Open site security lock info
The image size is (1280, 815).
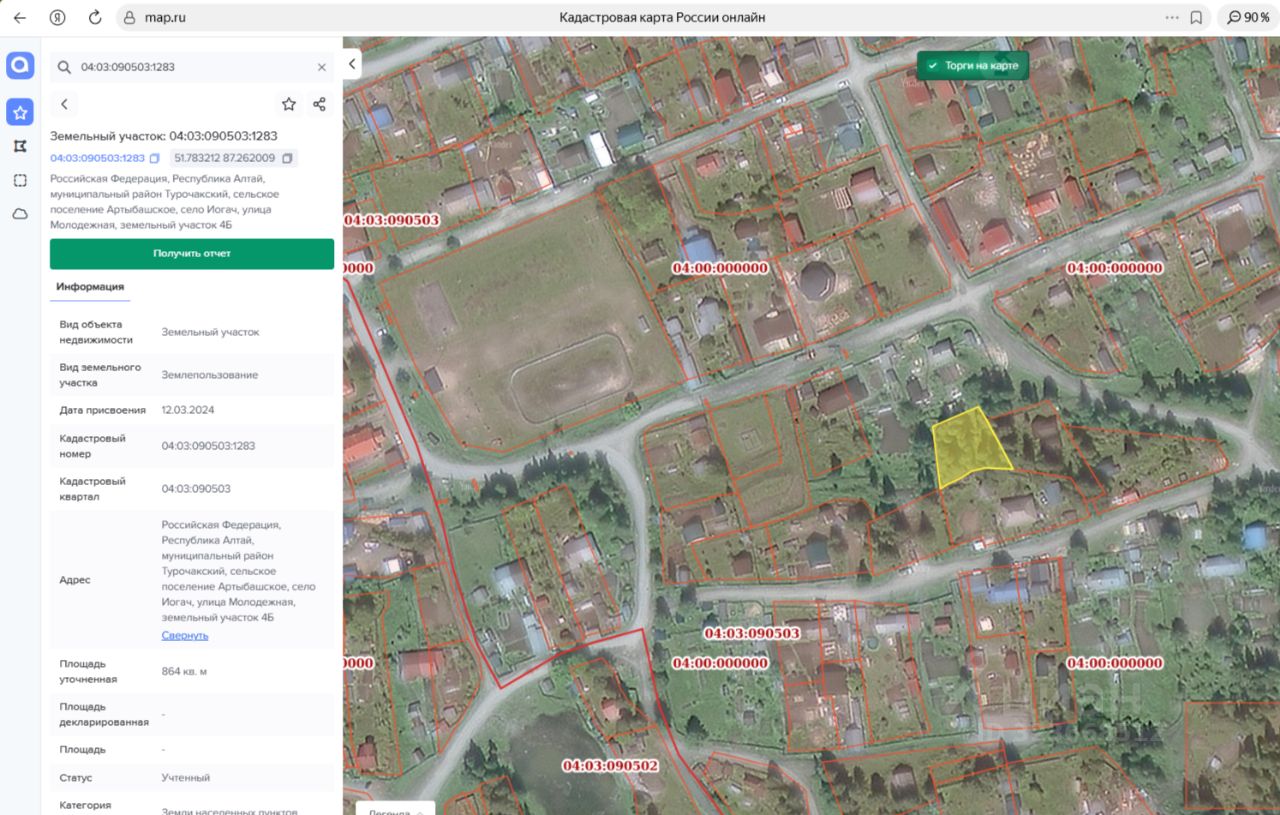(x=128, y=18)
